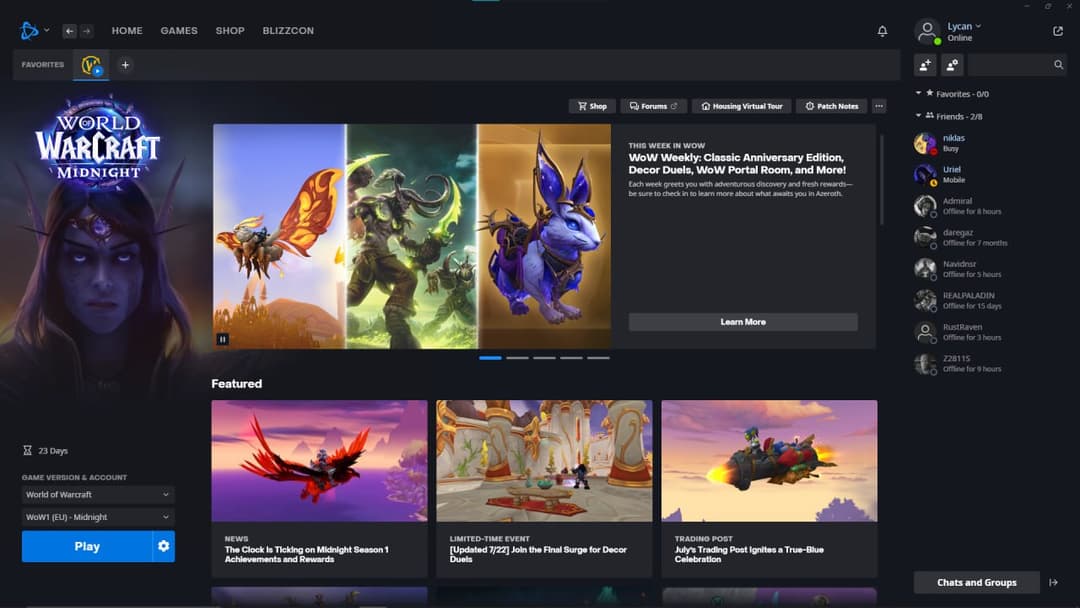This screenshot has height=608, width=1080.
Task: Click Admiral friend avatar
Action: click(925, 206)
